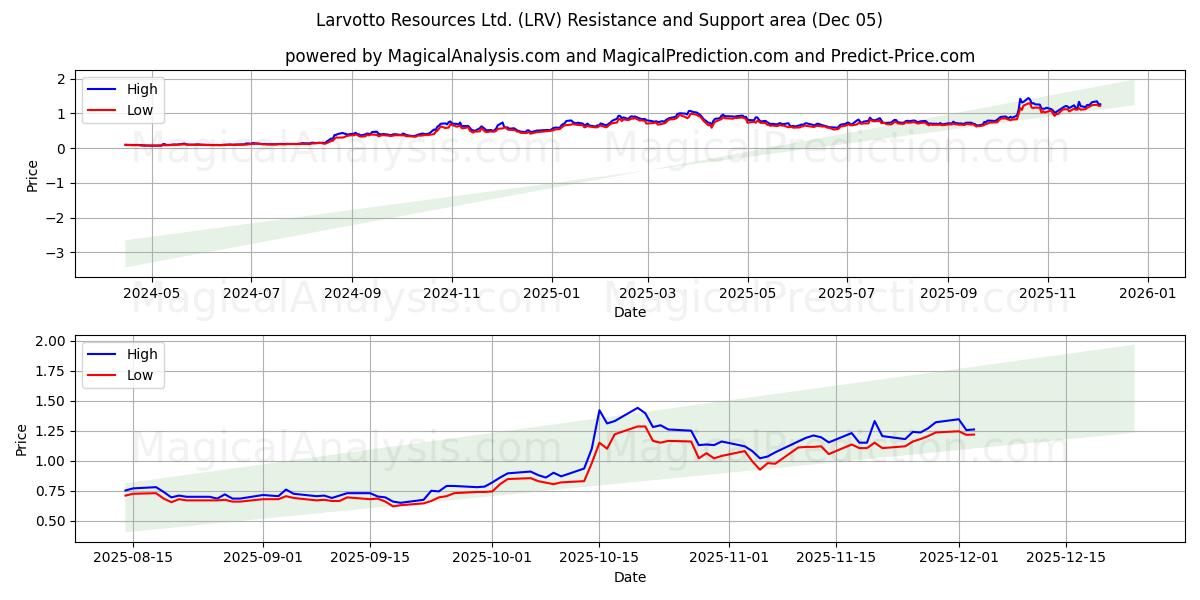The width and height of the screenshot is (1200, 600).
Task: Select the powered by MagicalAnalysis subtitle
Action: (600, 50)
